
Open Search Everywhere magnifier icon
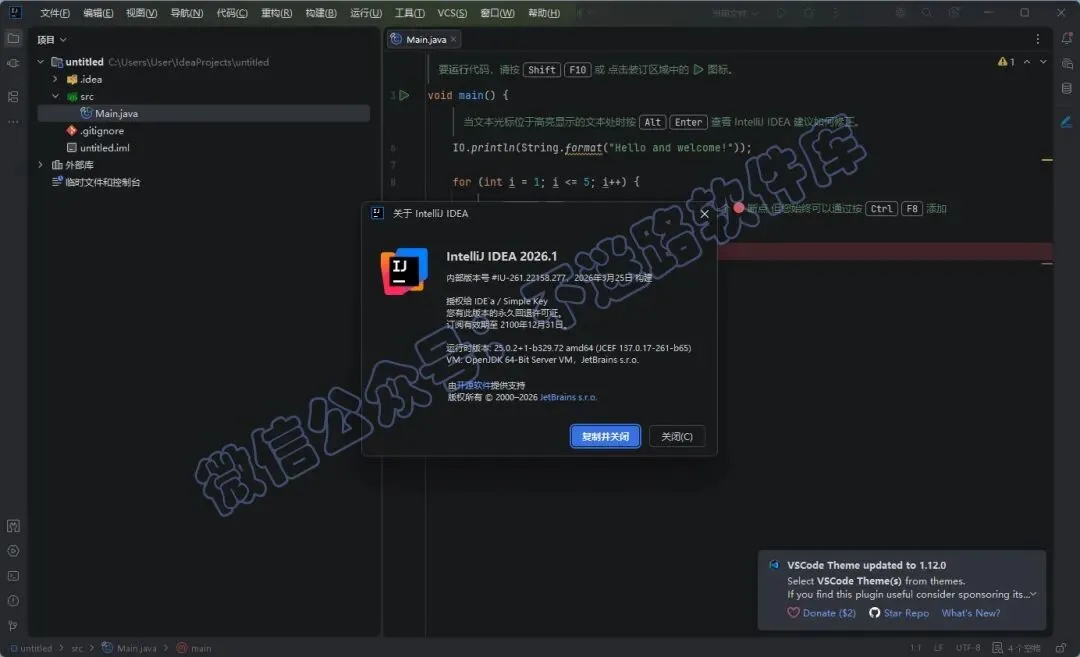point(926,12)
